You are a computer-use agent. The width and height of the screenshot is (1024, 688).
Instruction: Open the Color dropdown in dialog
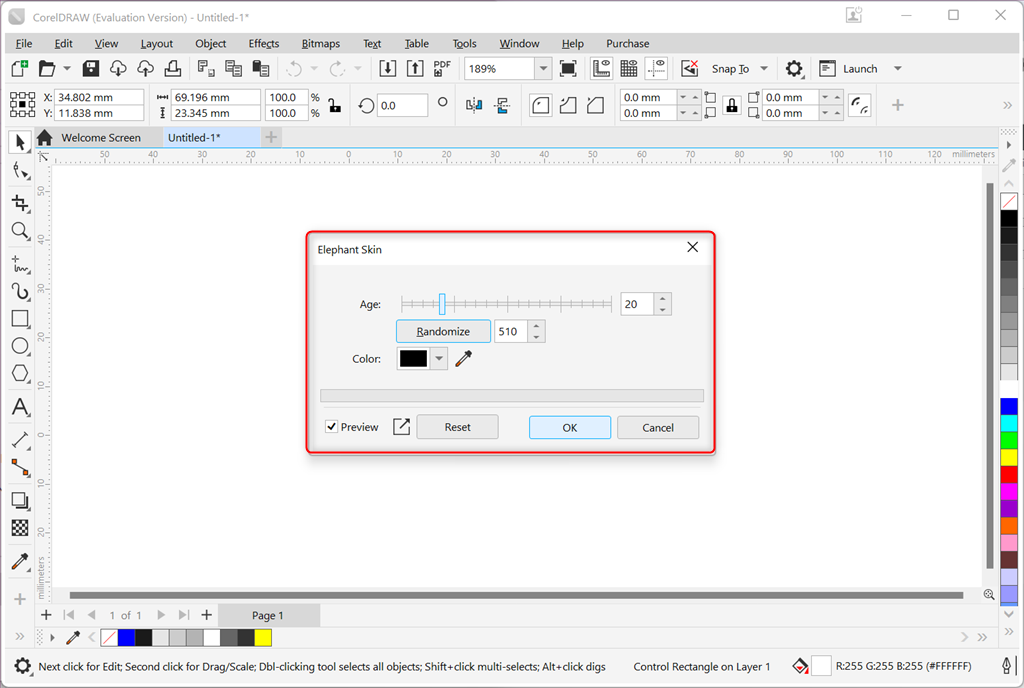pos(440,358)
